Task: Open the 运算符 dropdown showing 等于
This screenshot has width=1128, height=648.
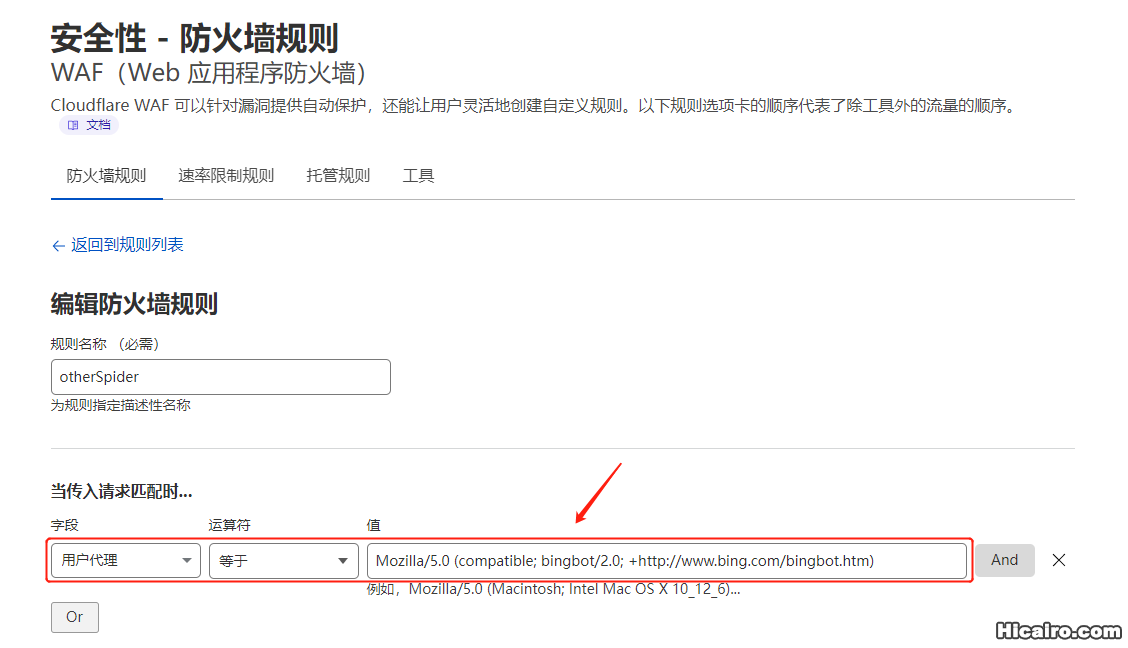Action: click(x=283, y=561)
